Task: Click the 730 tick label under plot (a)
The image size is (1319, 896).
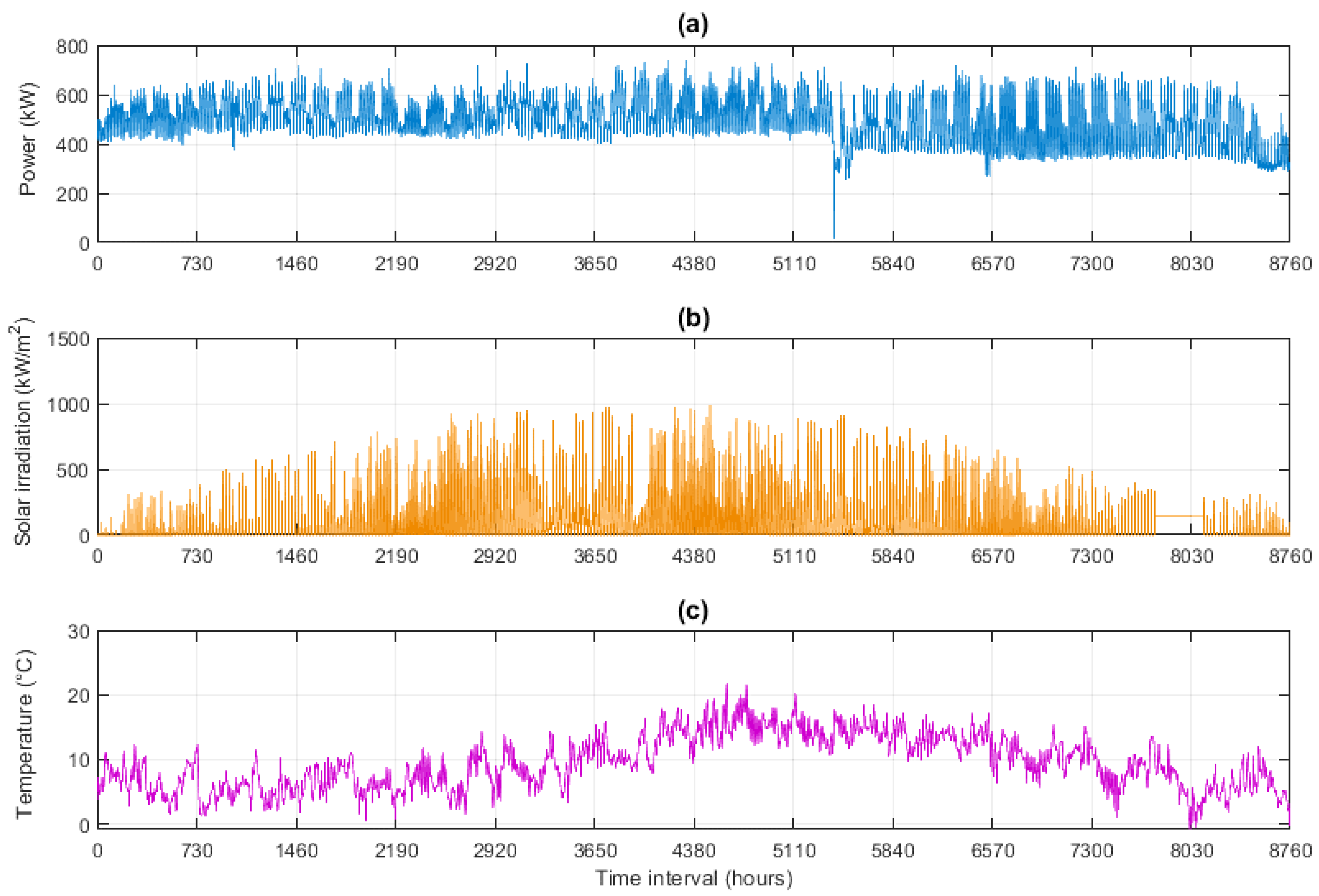Action: pyautogui.click(x=197, y=264)
